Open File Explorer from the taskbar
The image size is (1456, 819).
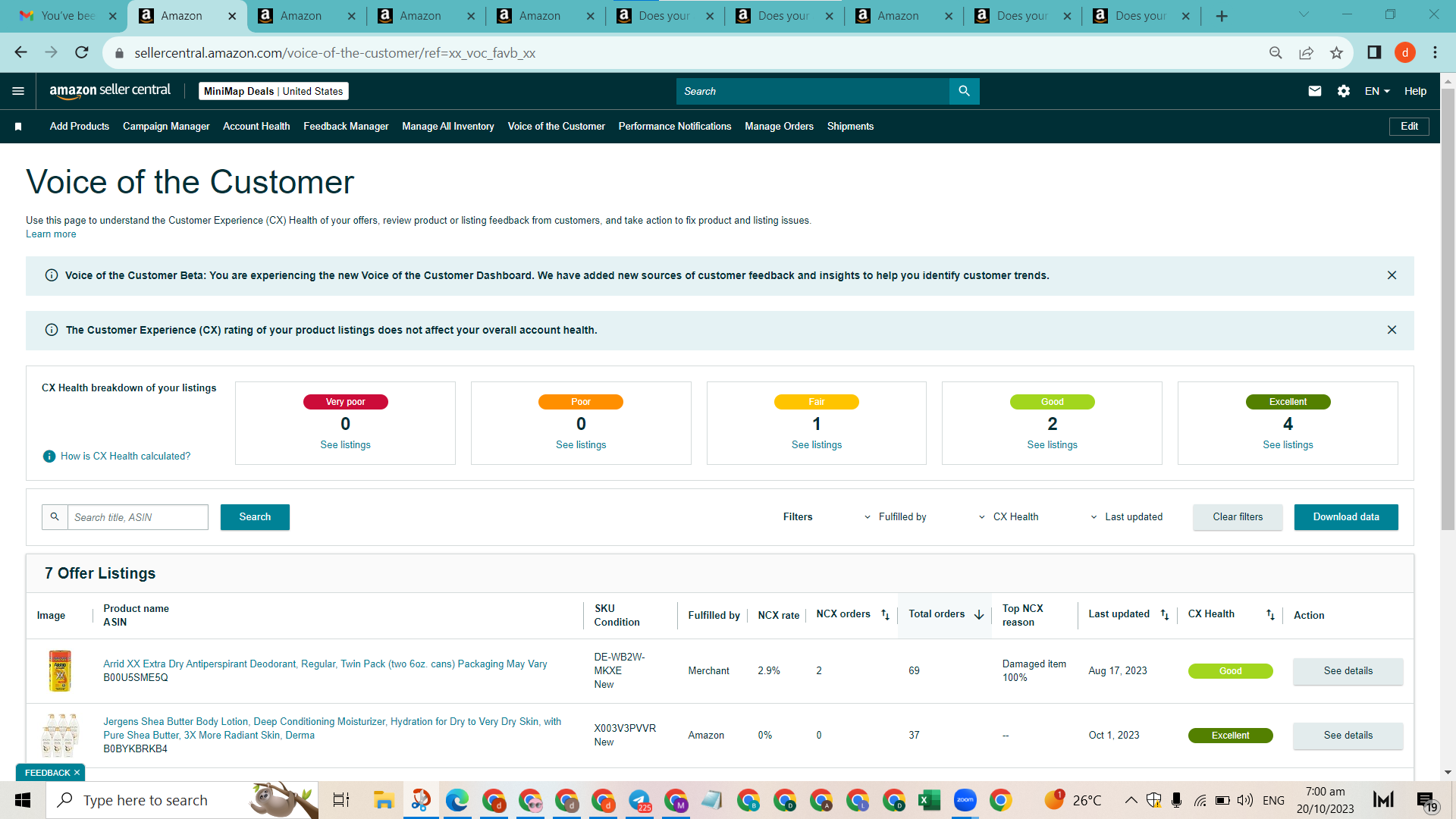click(x=384, y=800)
